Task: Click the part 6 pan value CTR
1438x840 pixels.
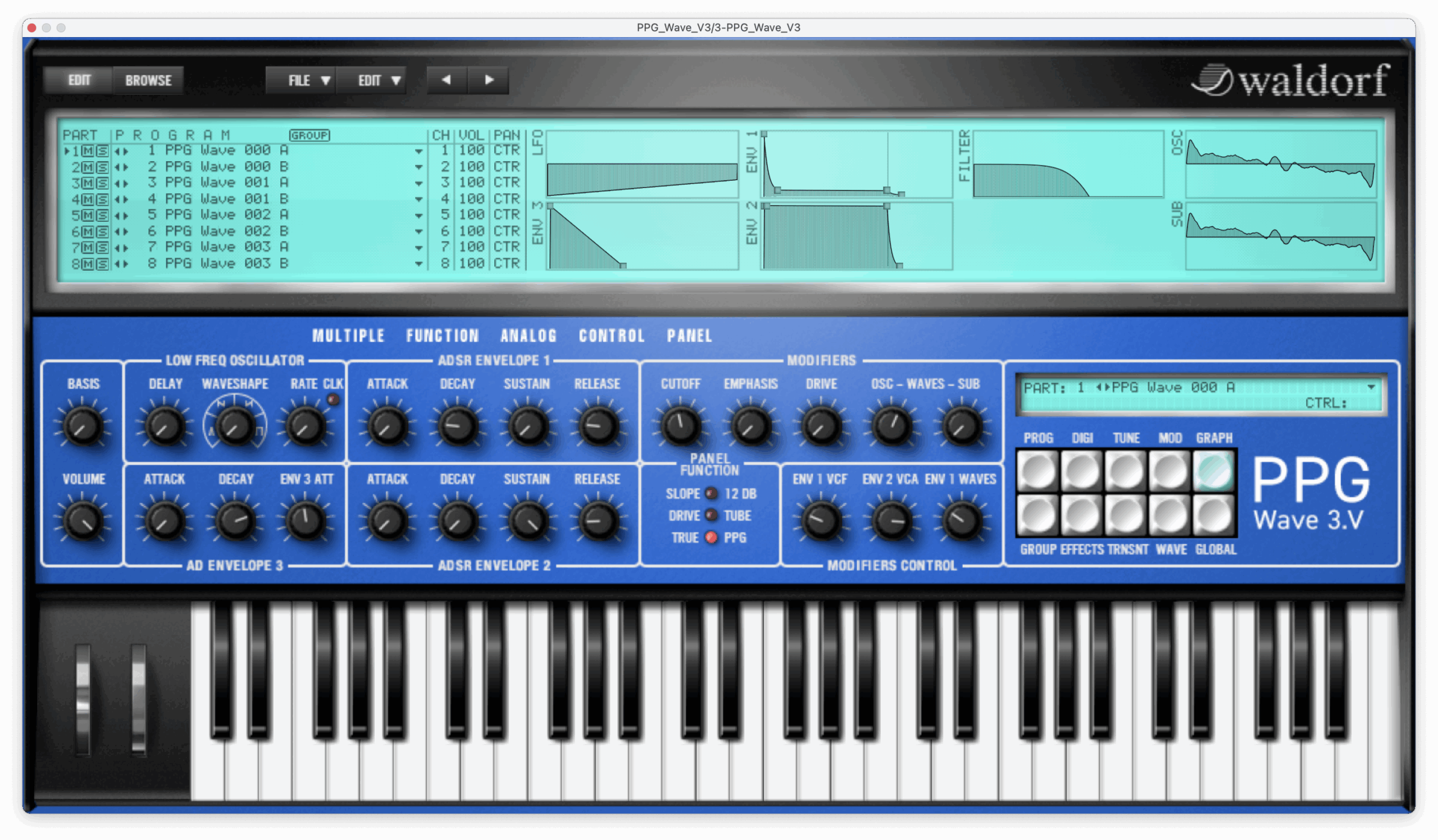Action: click(506, 231)
